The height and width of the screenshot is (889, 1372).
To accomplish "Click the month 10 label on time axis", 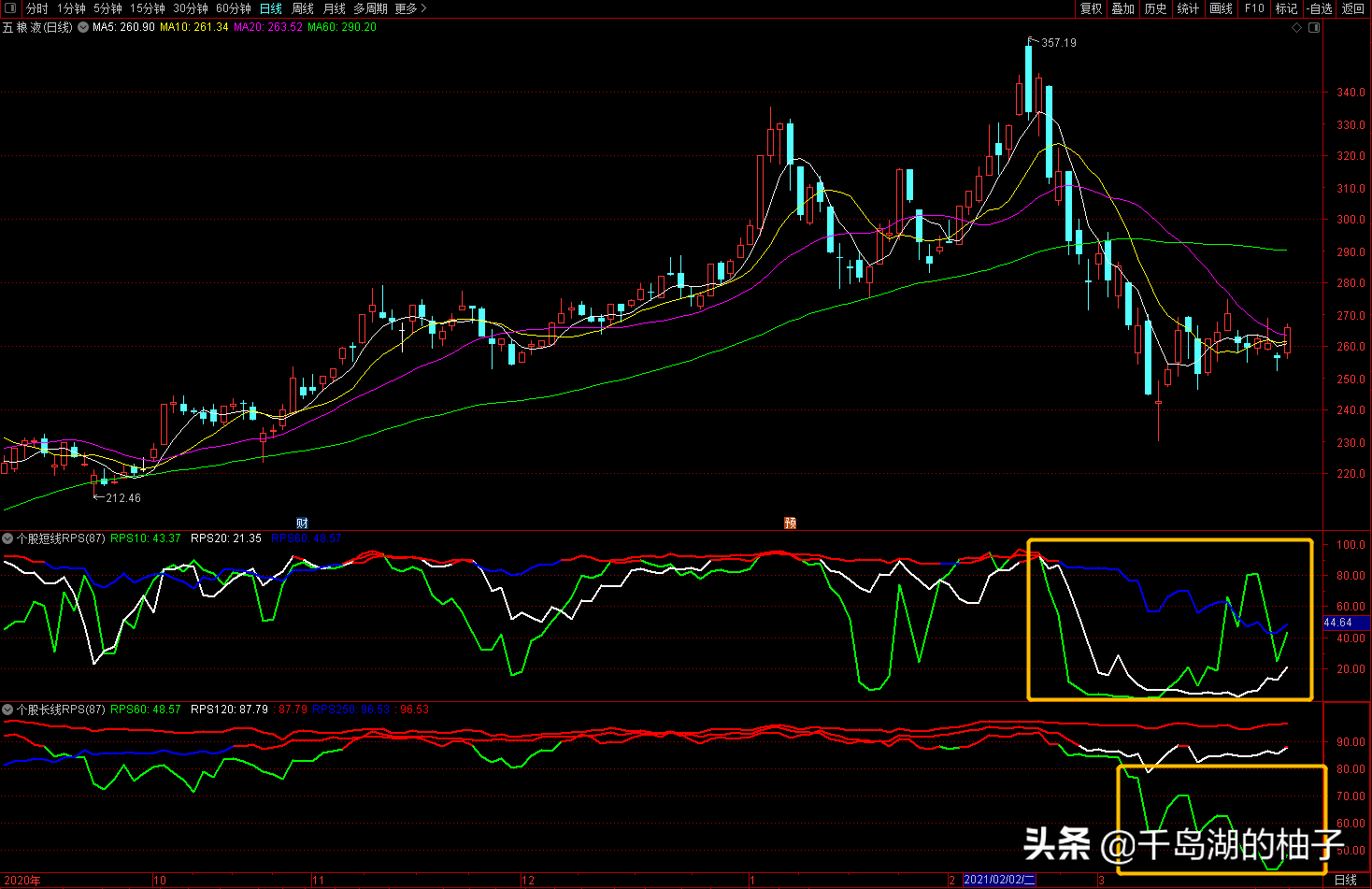I will click(x=160, y=880).
